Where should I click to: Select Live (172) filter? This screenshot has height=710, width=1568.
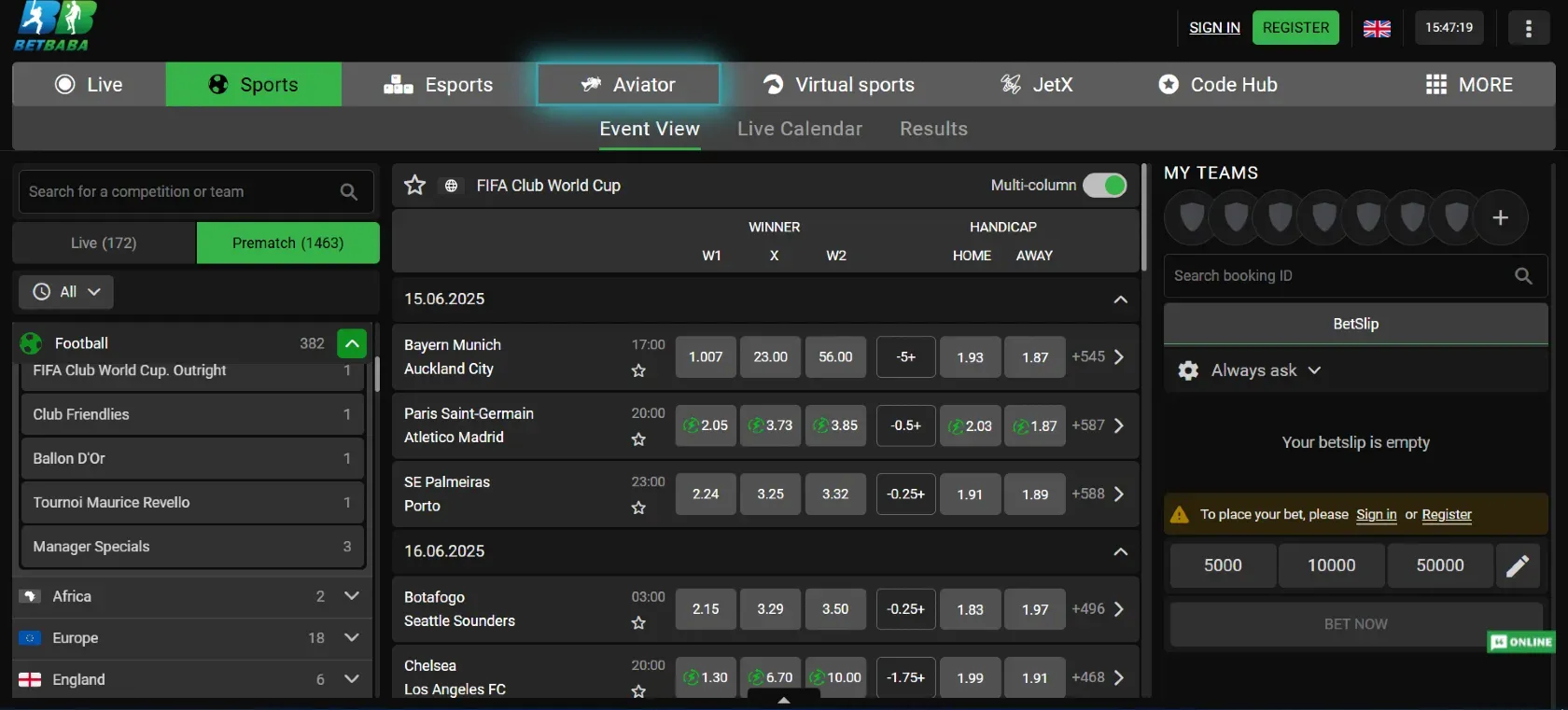104,243
